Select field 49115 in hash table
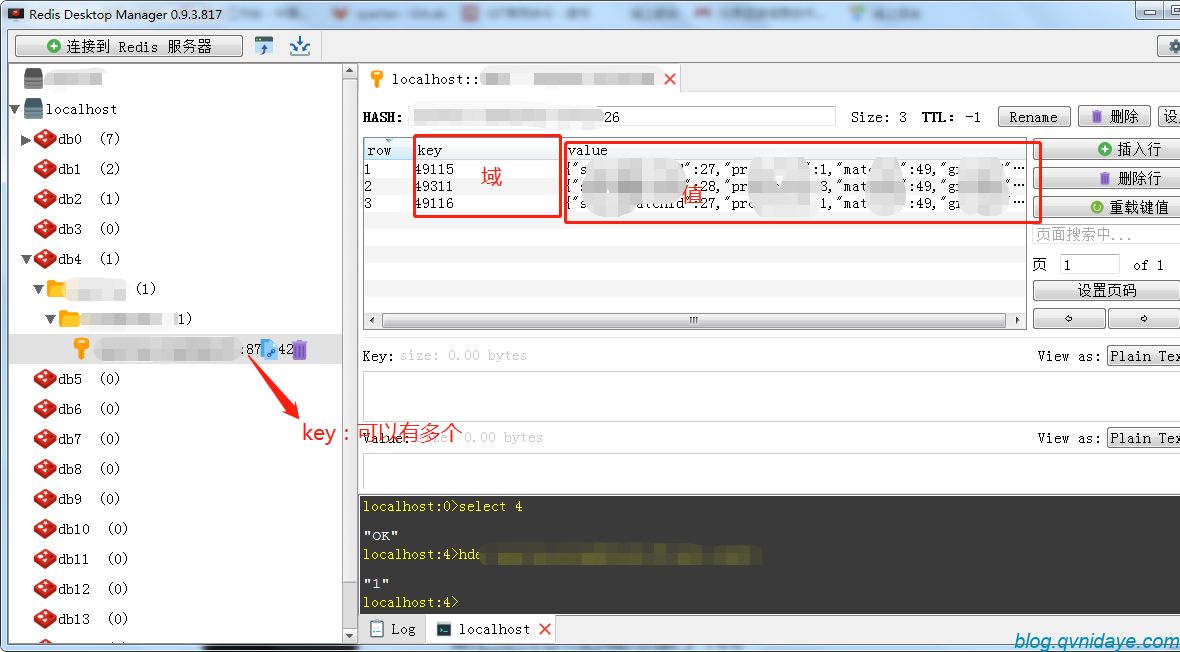This screenshot has width=1180, height=652. click(x=434, y=169)
